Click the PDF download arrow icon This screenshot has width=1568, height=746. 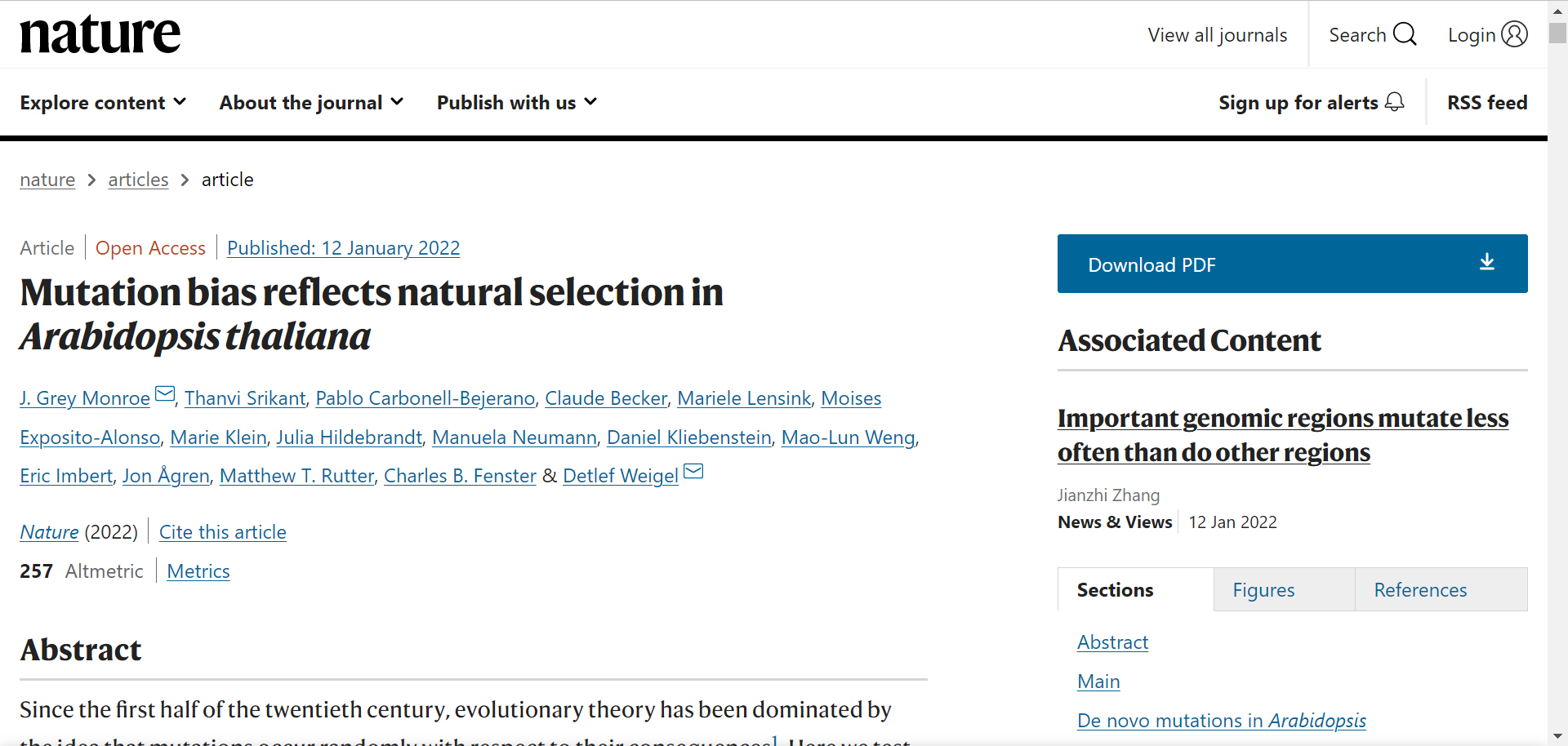pos(1487,262)
